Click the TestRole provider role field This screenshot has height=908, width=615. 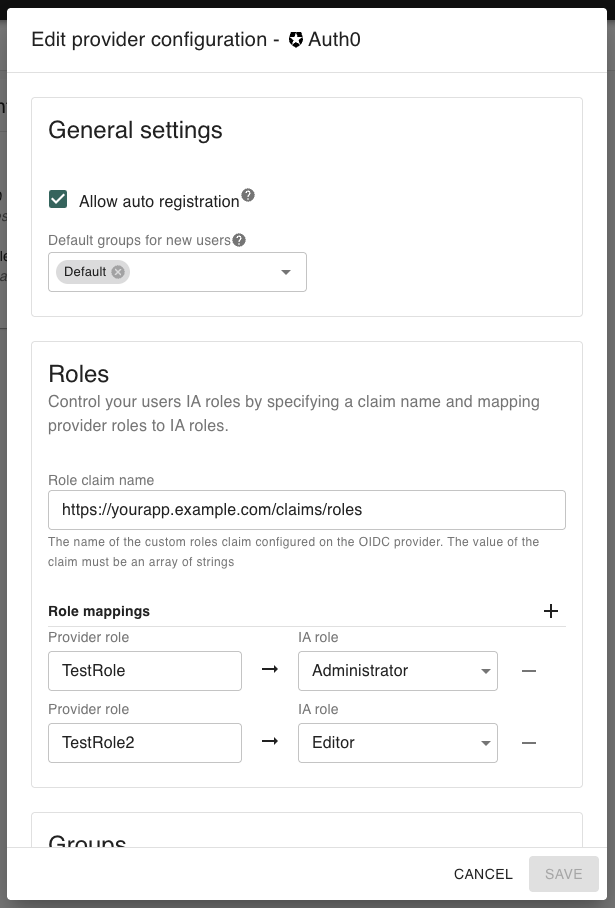(x=145, y=671)
